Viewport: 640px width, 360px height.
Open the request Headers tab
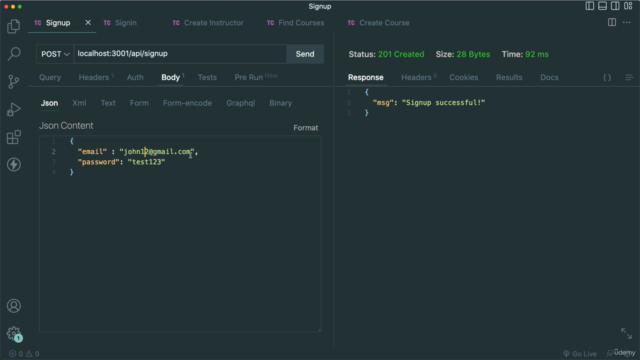(95, 78)
